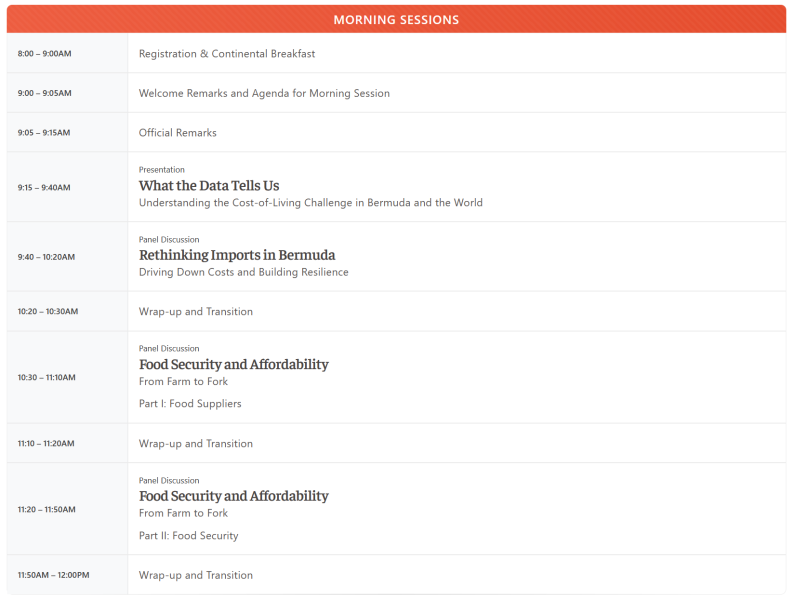Open What the Data Tells Us presentation
794x600 pixels.
[209, 186]
